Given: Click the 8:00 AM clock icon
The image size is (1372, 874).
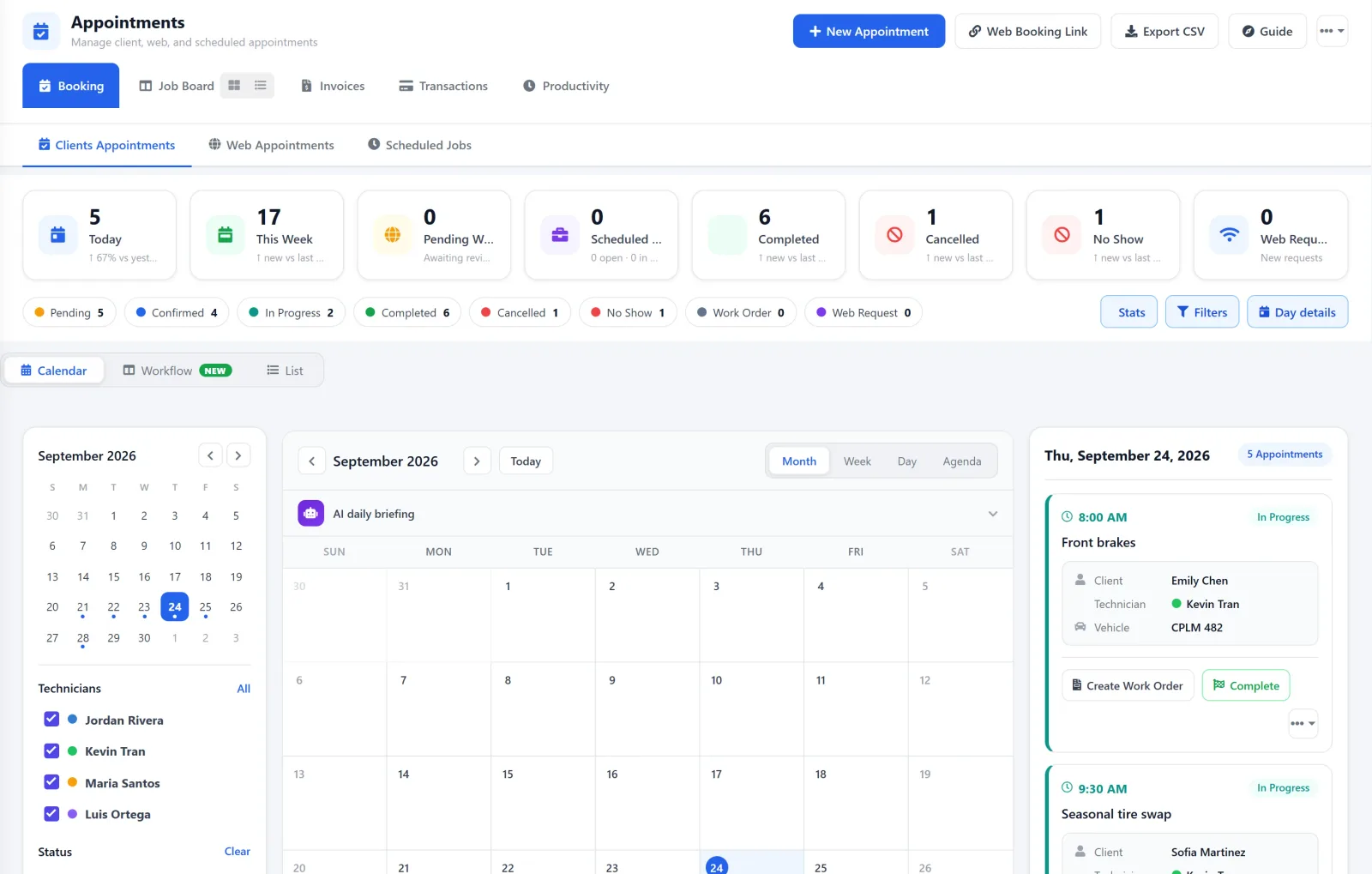Looking at the screenshot, I should pos(1068,516).
